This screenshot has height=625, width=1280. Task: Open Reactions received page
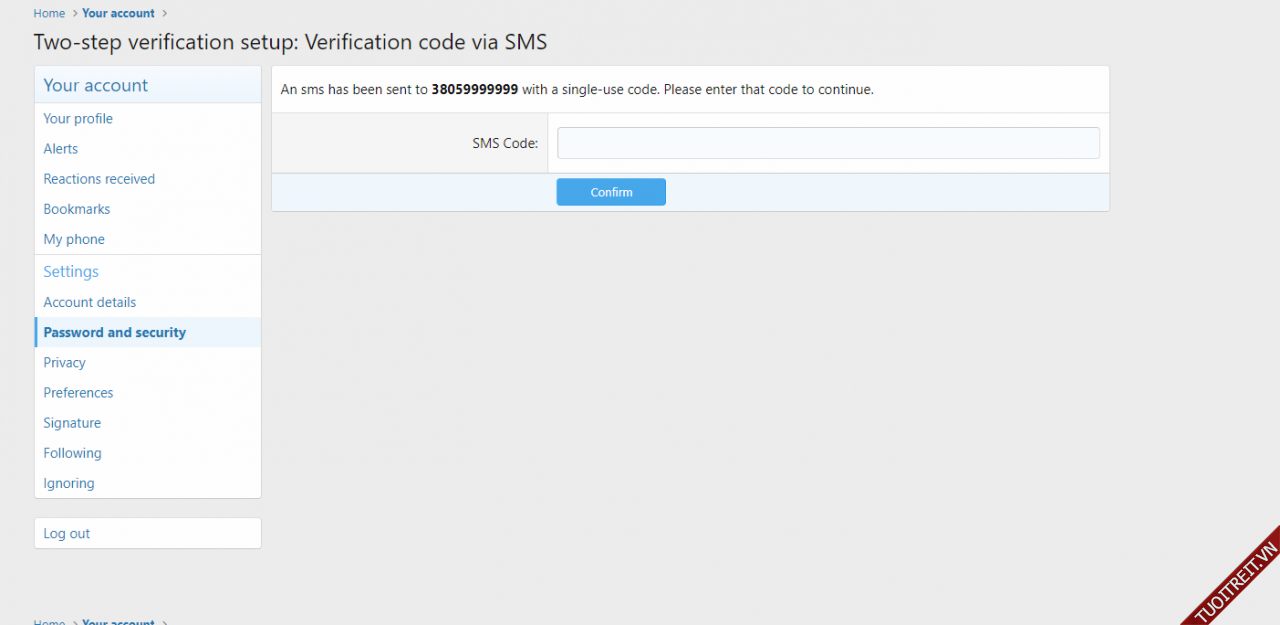(x=99, y=179)
